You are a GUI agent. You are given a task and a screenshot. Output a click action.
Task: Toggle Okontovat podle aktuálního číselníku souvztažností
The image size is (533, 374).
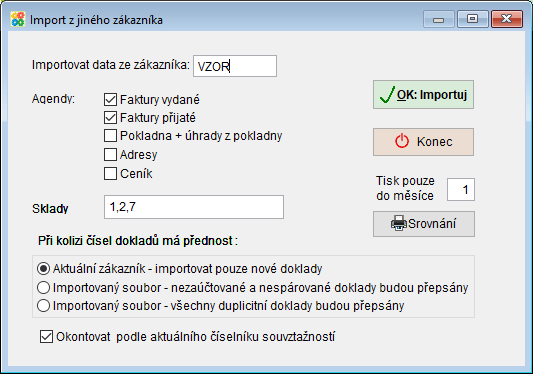(x=46, y=337)
